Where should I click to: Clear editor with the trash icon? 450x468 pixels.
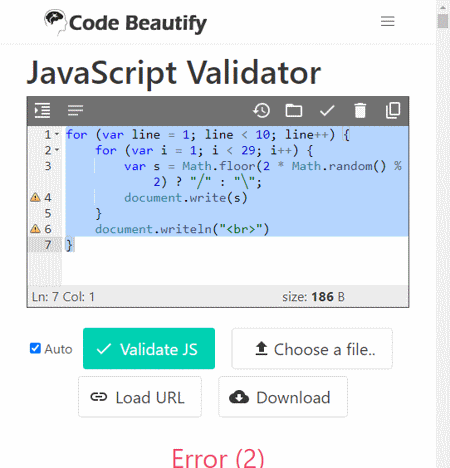(360, 110)
